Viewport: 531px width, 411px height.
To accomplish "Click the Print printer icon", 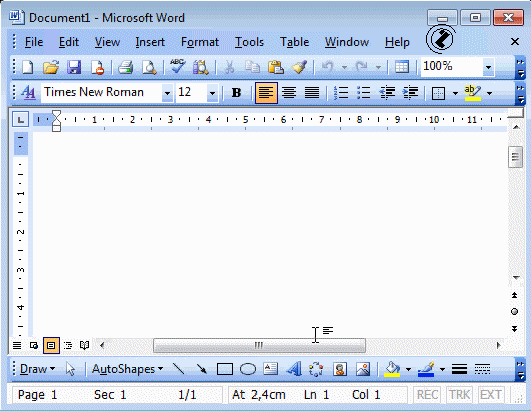I will (x=125, y=67).
